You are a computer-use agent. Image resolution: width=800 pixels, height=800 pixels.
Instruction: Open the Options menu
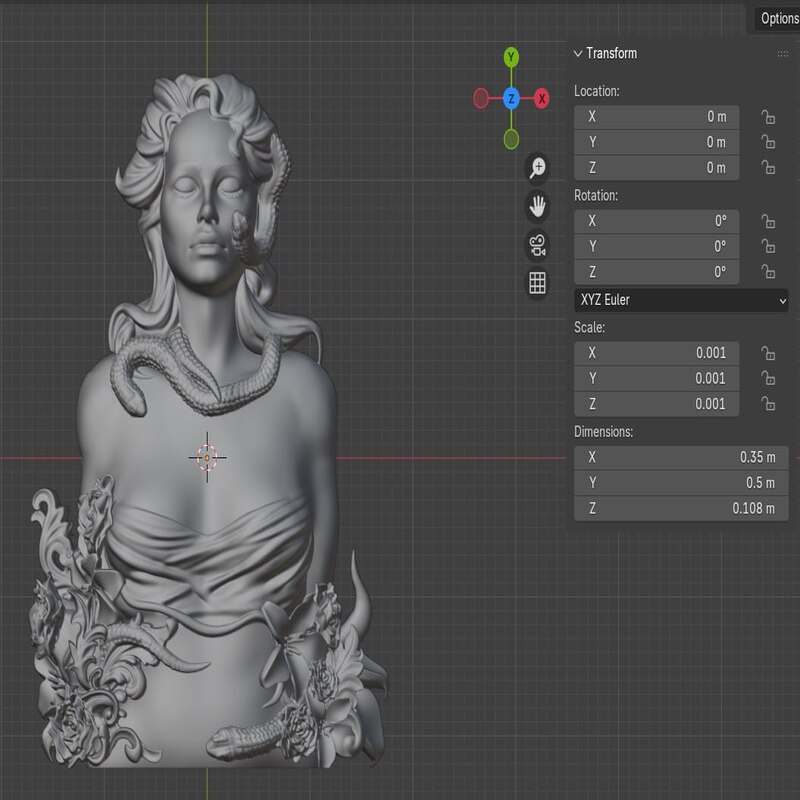click(x=779, y=18)
